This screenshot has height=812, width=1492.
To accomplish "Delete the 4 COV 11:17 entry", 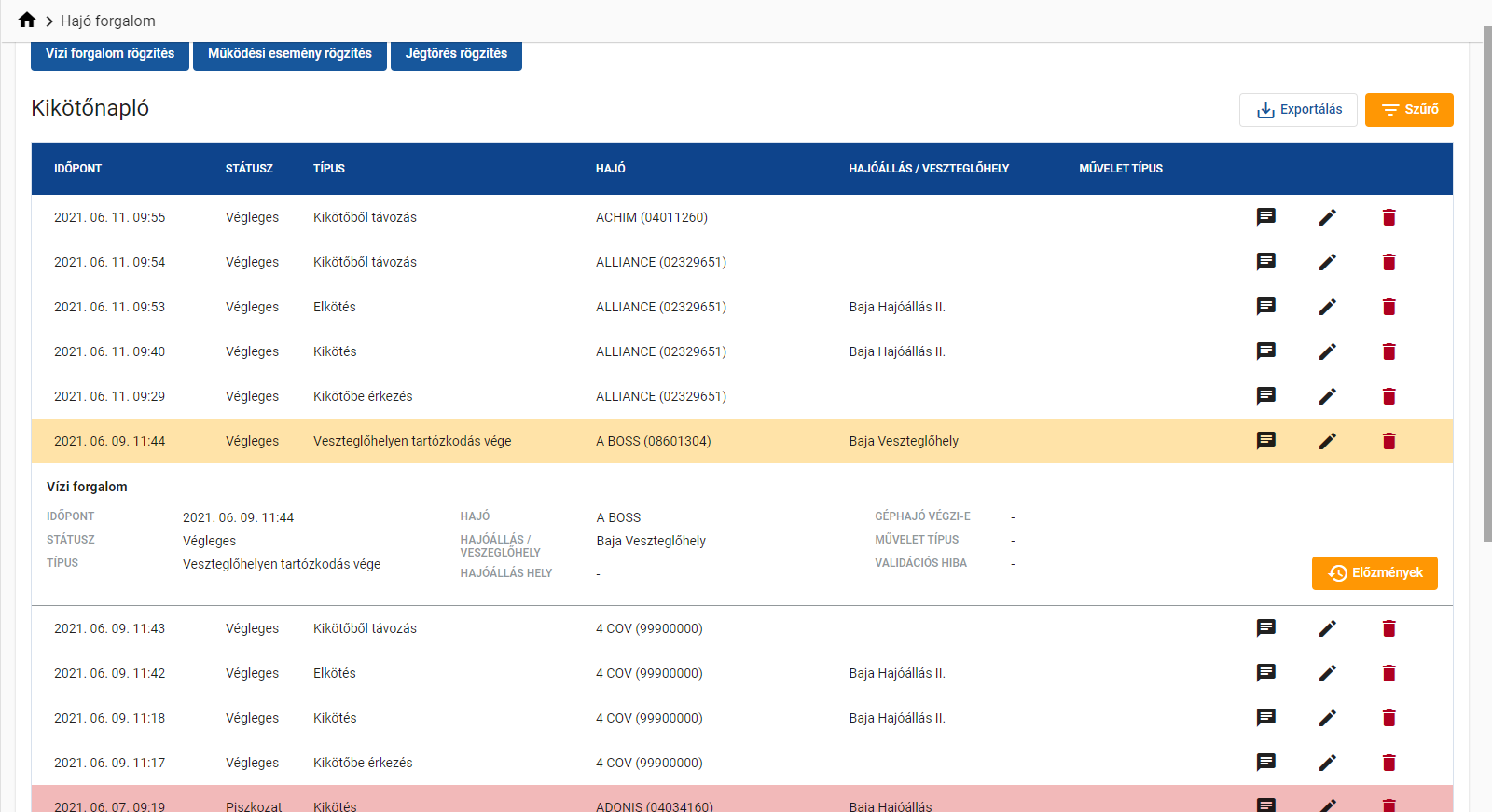I will coord(1388,763).
